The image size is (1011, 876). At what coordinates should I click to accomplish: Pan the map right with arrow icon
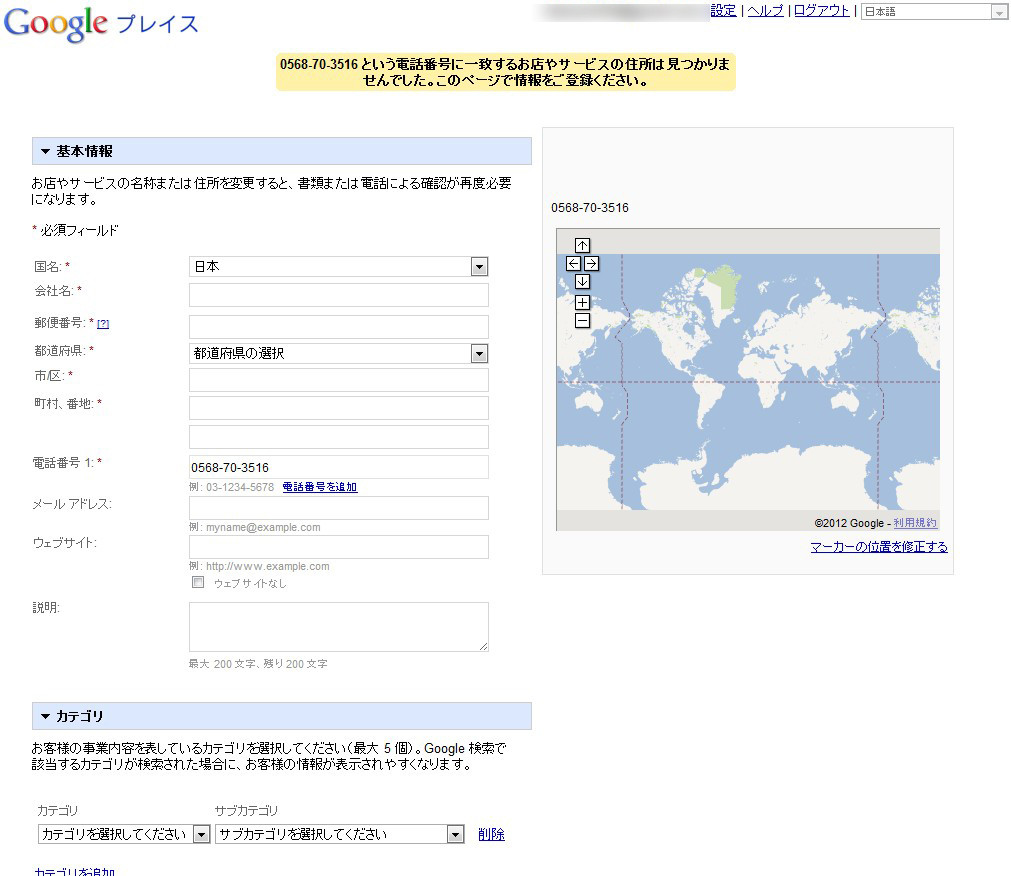(x=591, y=263)
